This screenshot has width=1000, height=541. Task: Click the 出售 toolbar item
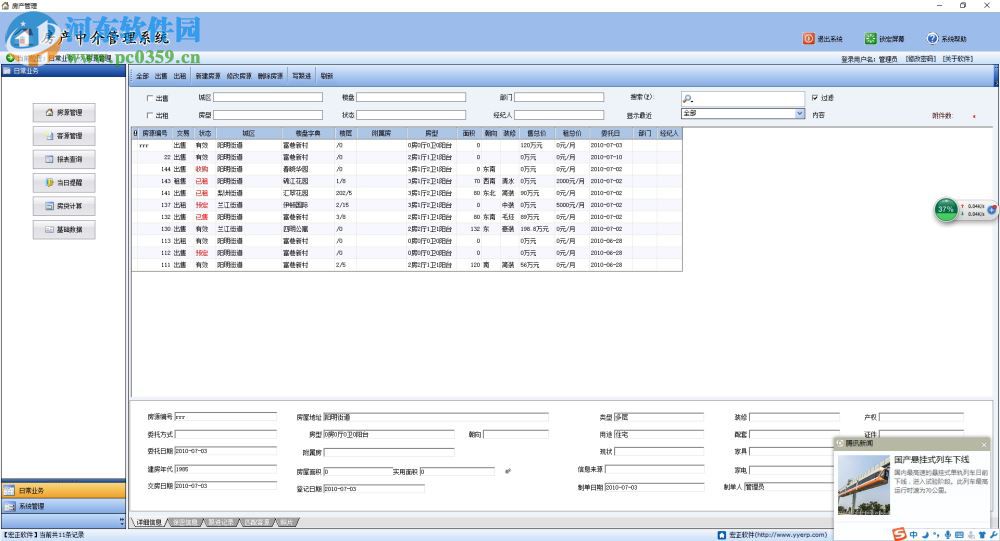tap(161, 76)
